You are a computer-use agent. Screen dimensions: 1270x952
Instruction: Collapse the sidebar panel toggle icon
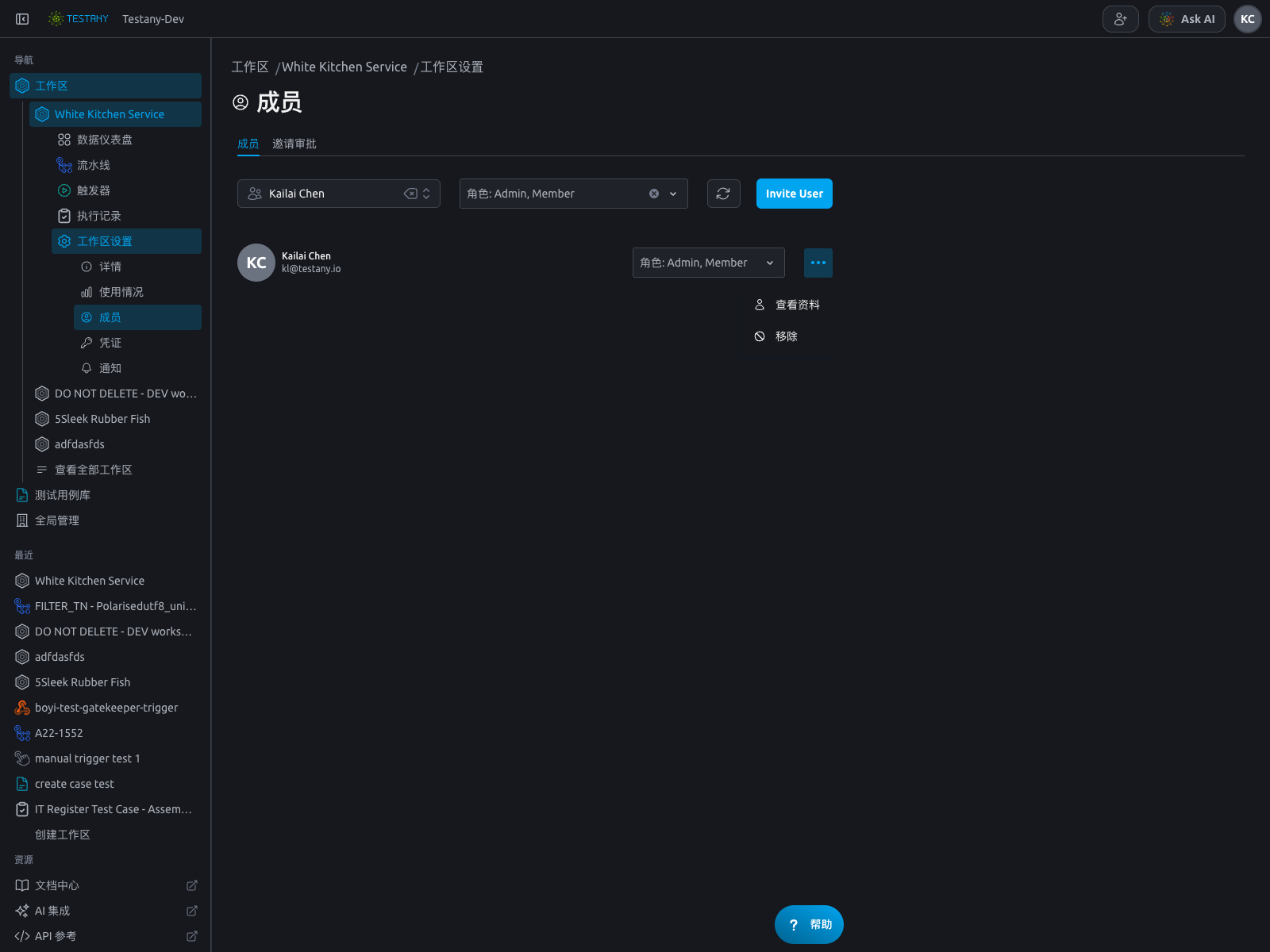coord(22,19)
